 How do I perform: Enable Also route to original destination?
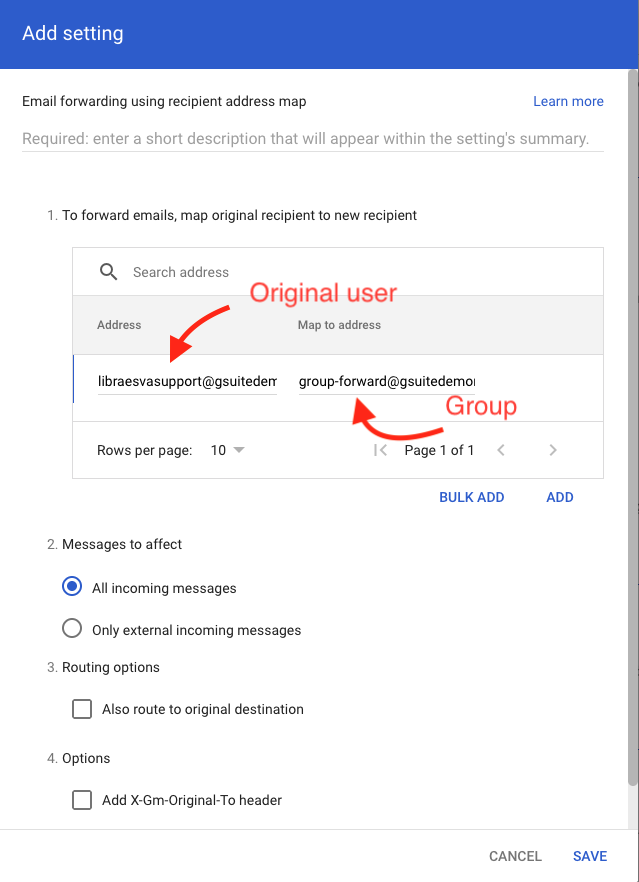point(82,709)
